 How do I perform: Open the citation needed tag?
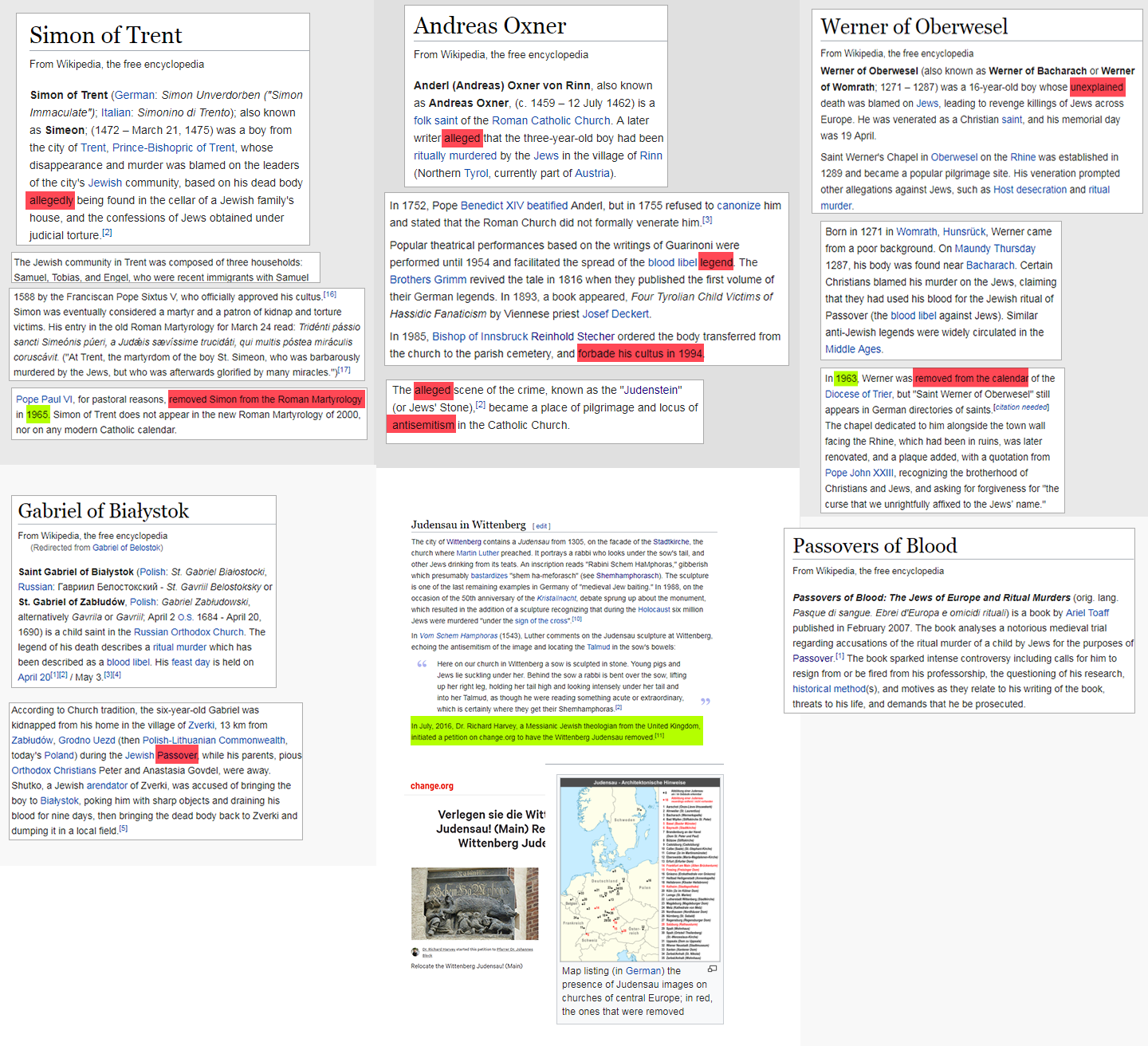1021,407
